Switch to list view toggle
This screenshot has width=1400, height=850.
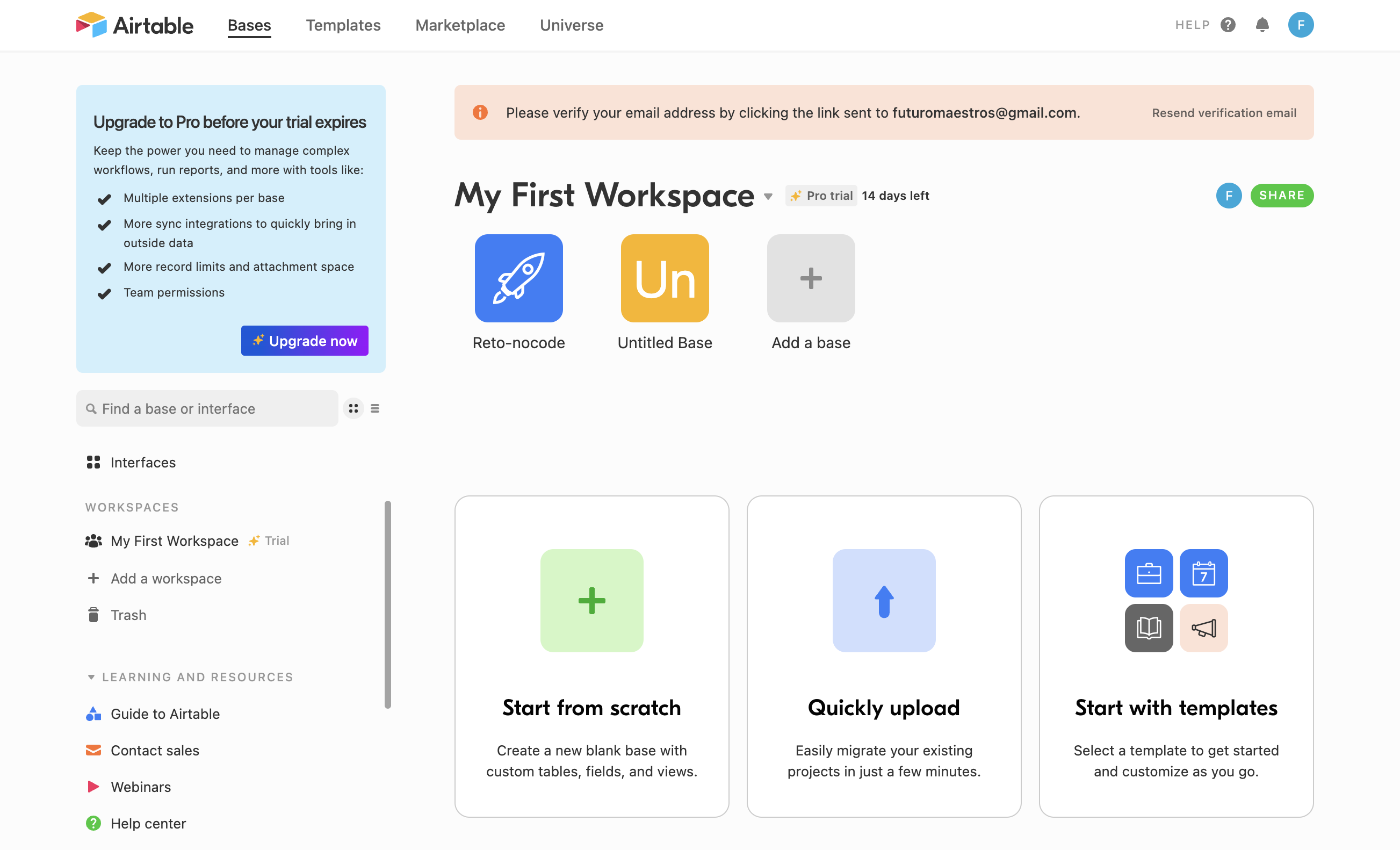click(x=375, y=408)
